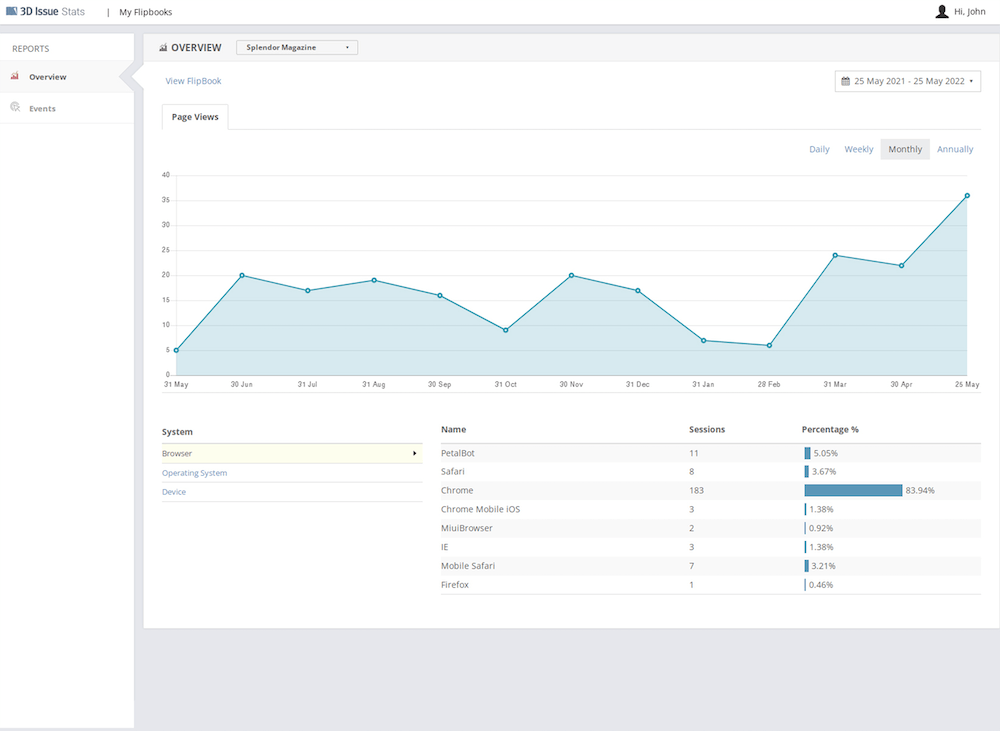This screenshot has height=731, width=1000.
Task: Click the Chrome percentage bar
Action: point(853,491)
